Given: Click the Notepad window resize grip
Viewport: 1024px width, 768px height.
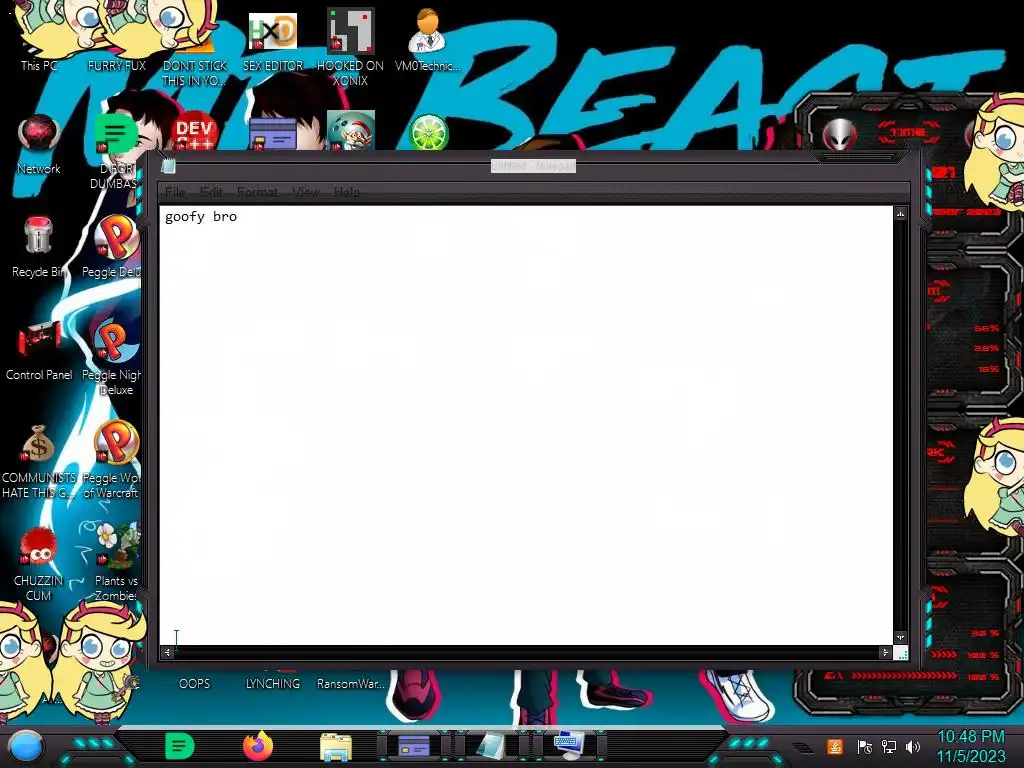Looking at the screenshot, I should click(x=901, y=652).
